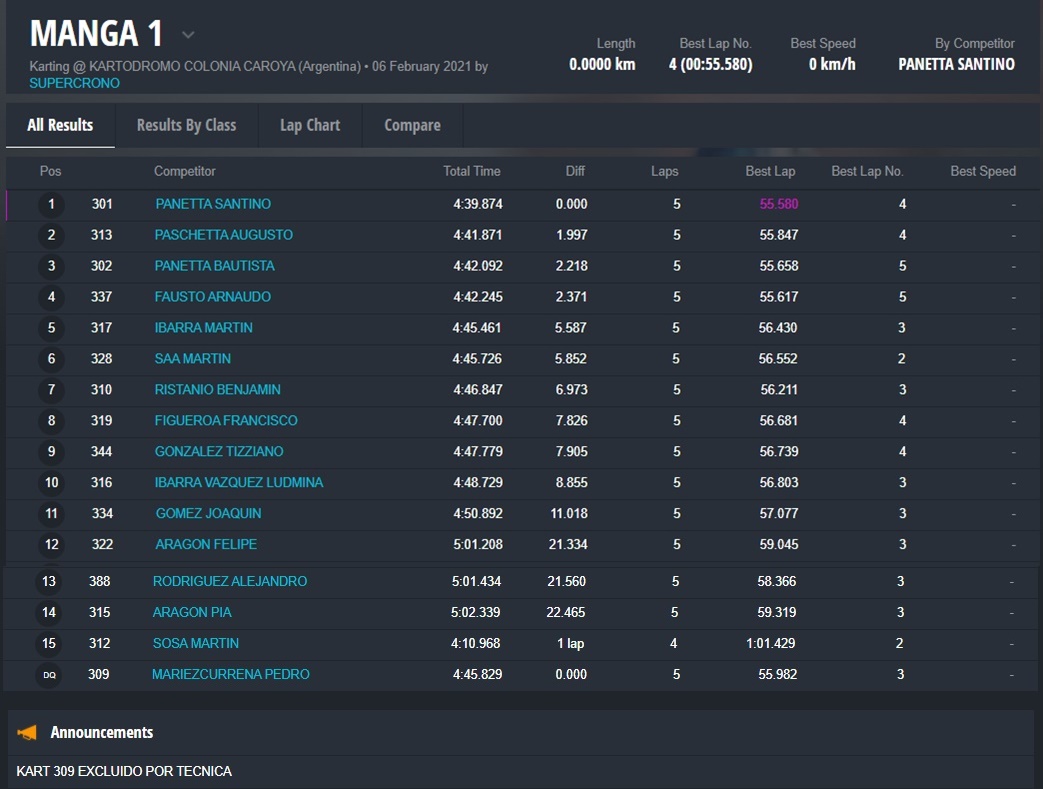Viewport: 1043px width, 789px height.
Task: Open the Lap Chart tab
Action: click(x=310, y=125)
